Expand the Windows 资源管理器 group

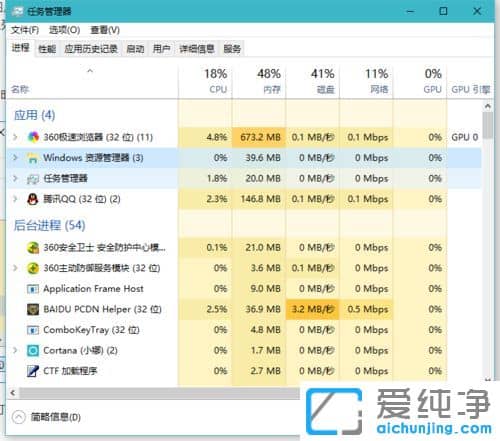15,157
